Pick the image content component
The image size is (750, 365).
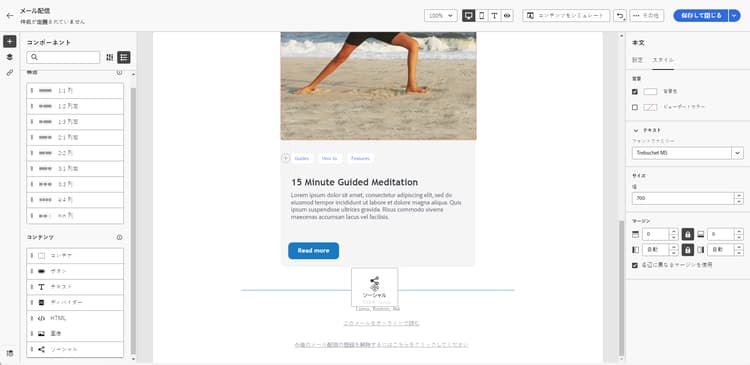(75, 333)
